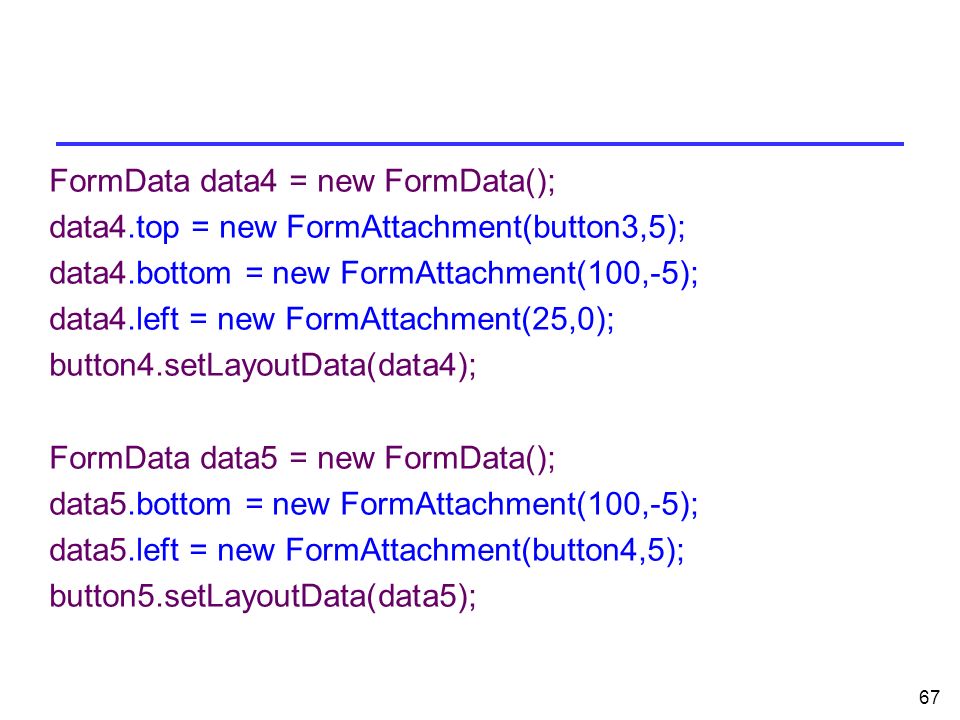Click the data4.top assignment line
This screenshot has width=960, height=720.
pos(367,228)
